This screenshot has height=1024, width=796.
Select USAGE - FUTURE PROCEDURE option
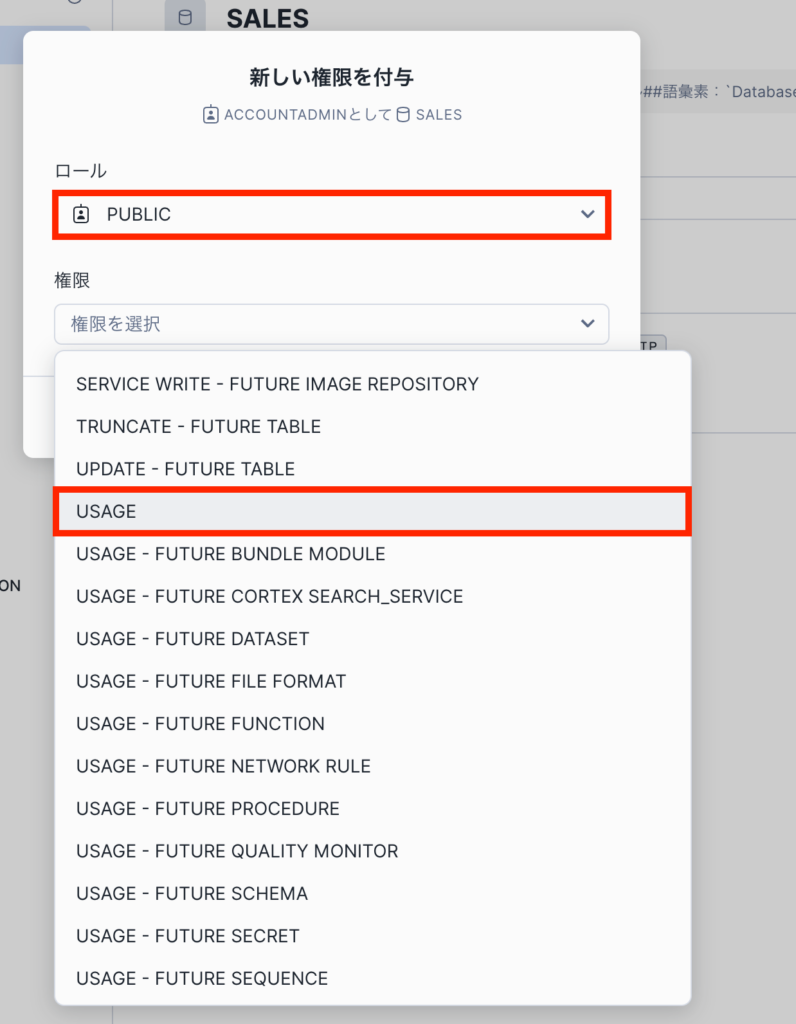(x=207, y=809)
